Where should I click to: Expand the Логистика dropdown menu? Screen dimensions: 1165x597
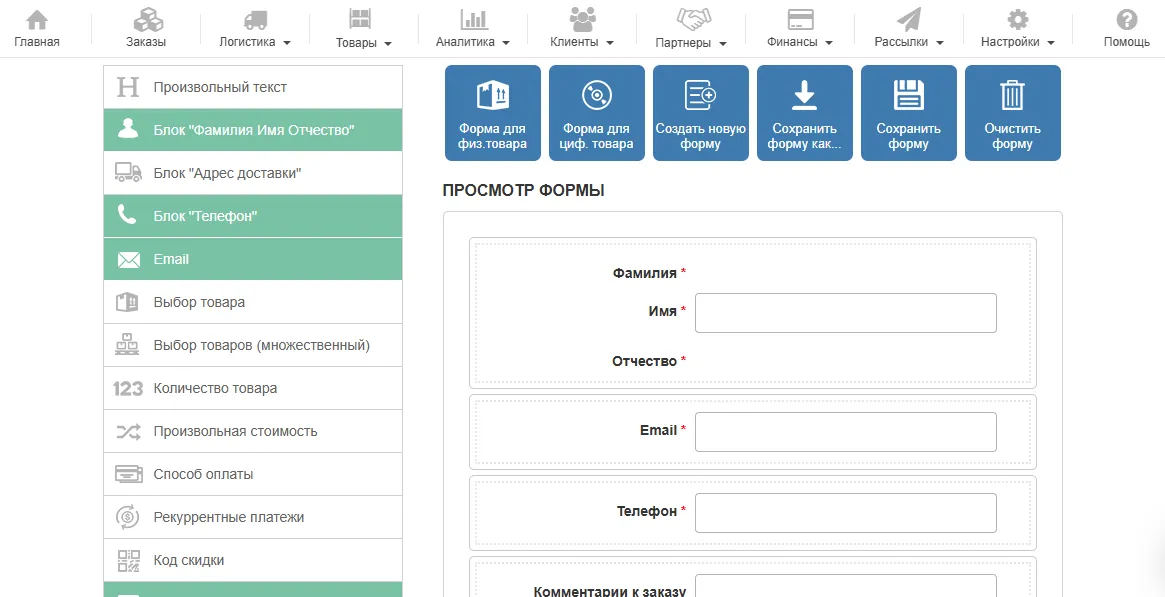(255, 29)
